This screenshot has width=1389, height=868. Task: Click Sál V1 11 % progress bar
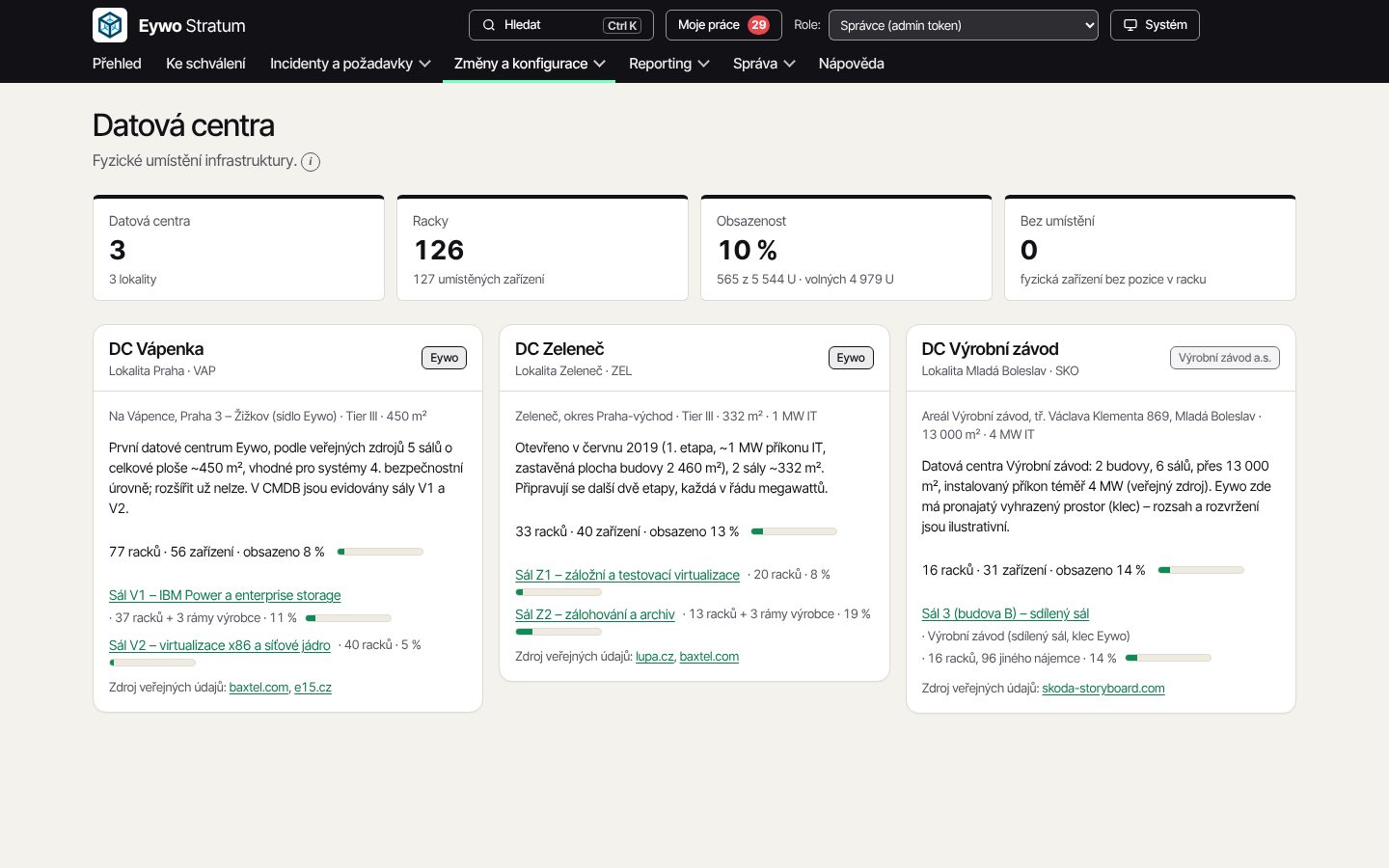[348, 618]
